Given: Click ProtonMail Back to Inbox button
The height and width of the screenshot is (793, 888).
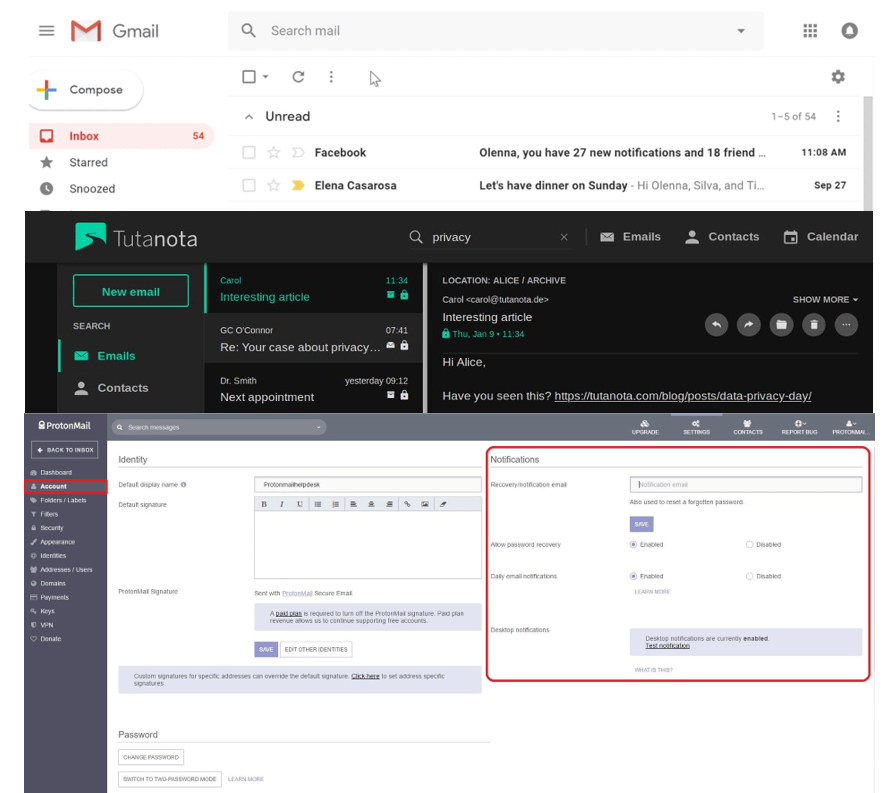Looking at the screenshot, I should coord(65,450).
